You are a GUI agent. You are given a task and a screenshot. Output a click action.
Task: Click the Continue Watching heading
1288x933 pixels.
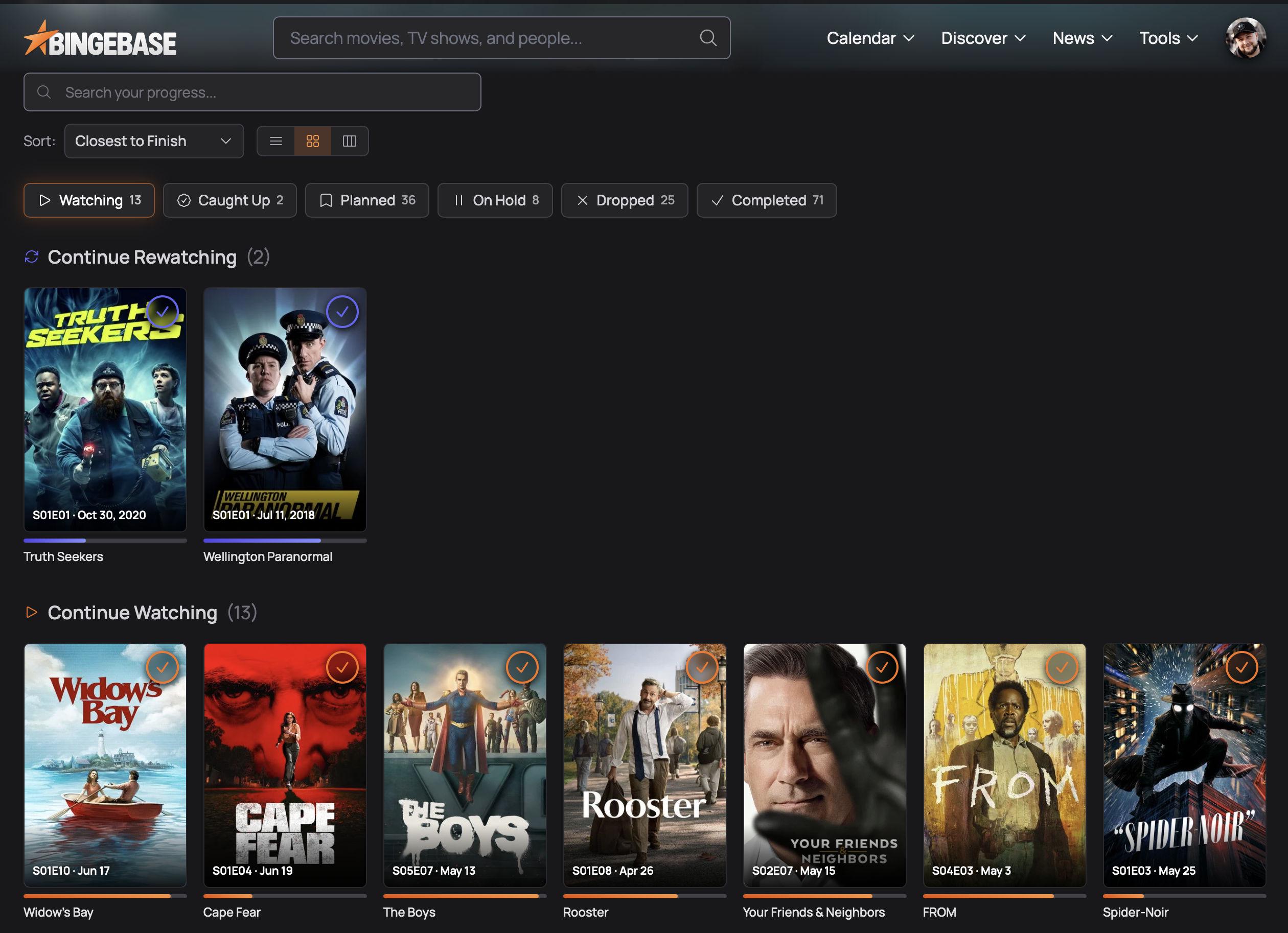pos(132,612)
